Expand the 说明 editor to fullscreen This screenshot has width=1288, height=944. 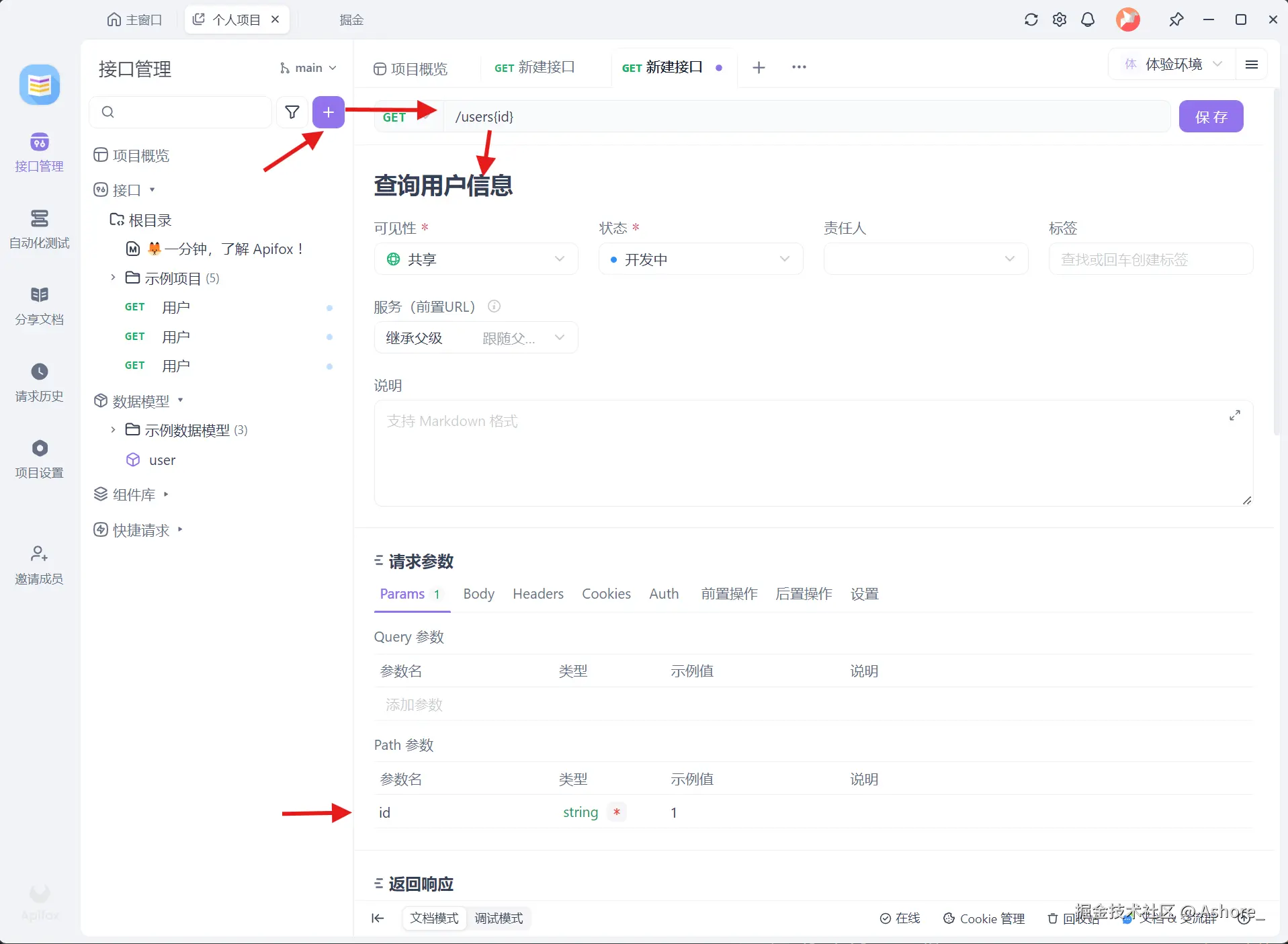point(1235,415)
